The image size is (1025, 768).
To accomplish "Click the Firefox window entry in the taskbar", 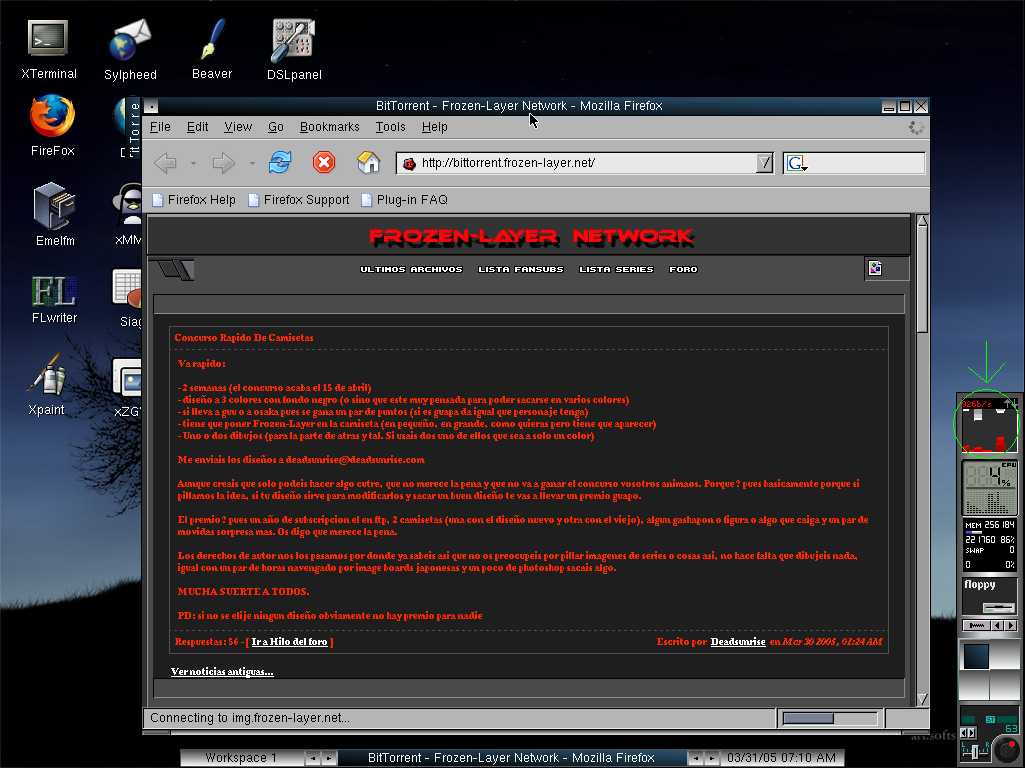I will (x=511, y=758).
